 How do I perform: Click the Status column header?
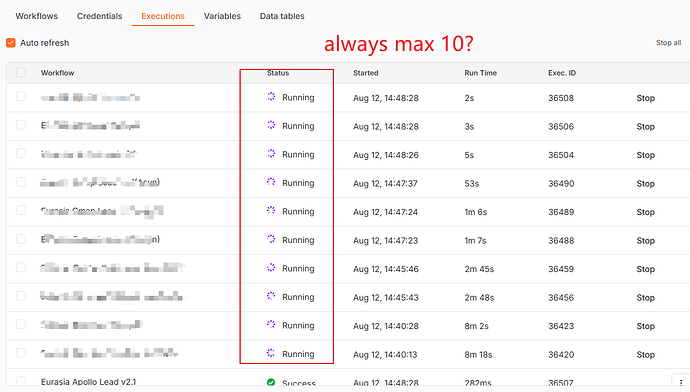[278, 73]
